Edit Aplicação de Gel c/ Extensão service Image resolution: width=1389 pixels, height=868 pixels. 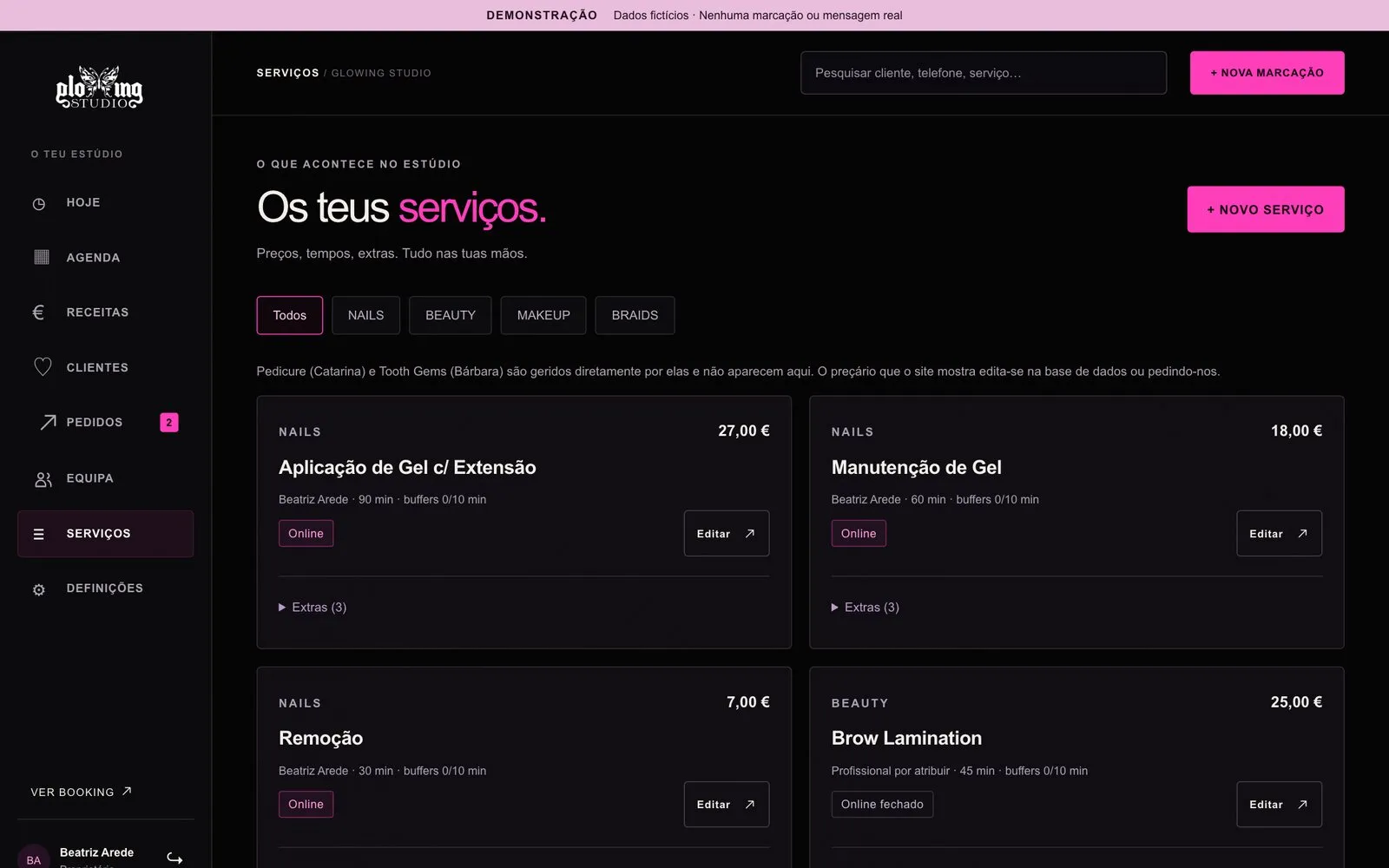[x=727, y=534]
